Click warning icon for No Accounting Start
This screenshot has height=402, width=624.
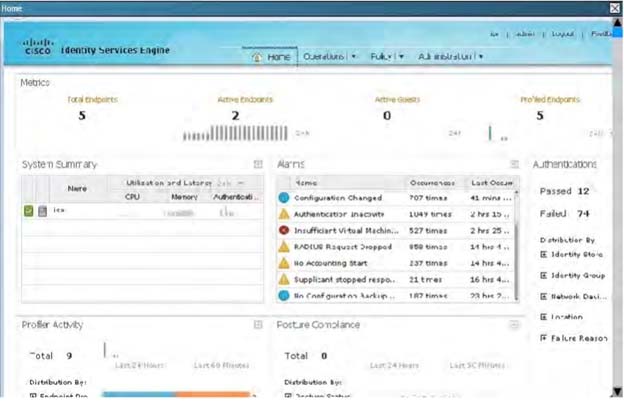(284, 263)
